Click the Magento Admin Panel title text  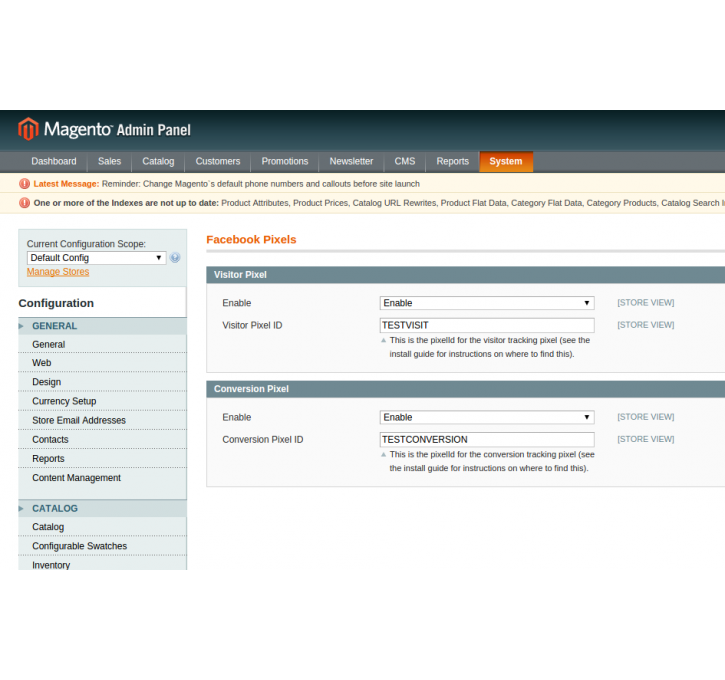tap(117, 129)
